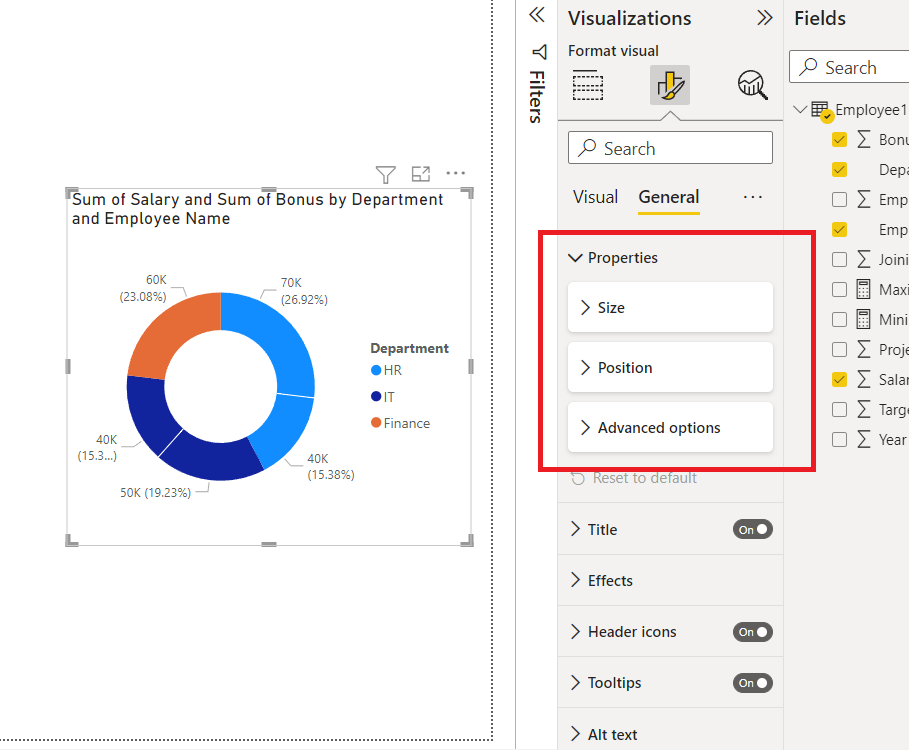Click the sigma icon beside the Target field
The height and width of the screenshot is (750, 909).
864,409
